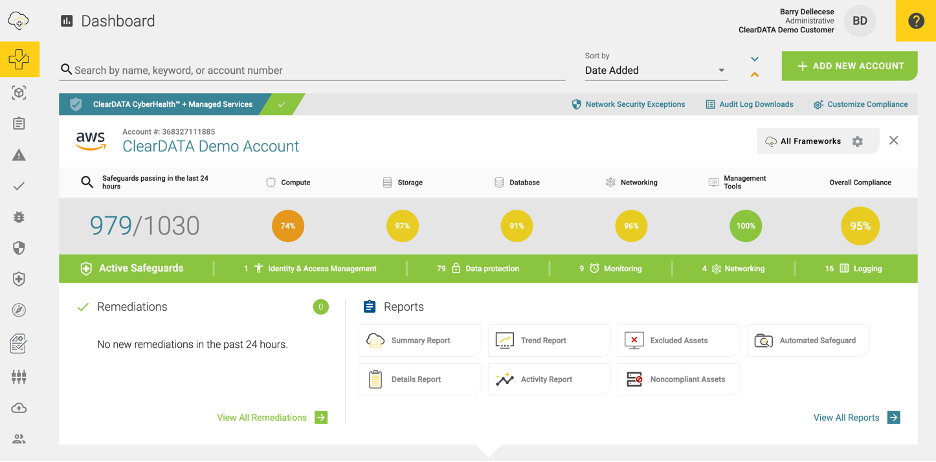This screenshot has height=462, width=936.
Task: Click the safeguards magnifier icon
Action: pyautogui.click(x=87, y=183)
